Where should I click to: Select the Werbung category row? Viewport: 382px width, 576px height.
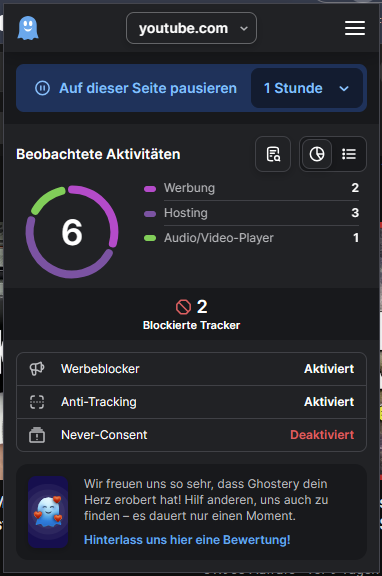point(252,188)
